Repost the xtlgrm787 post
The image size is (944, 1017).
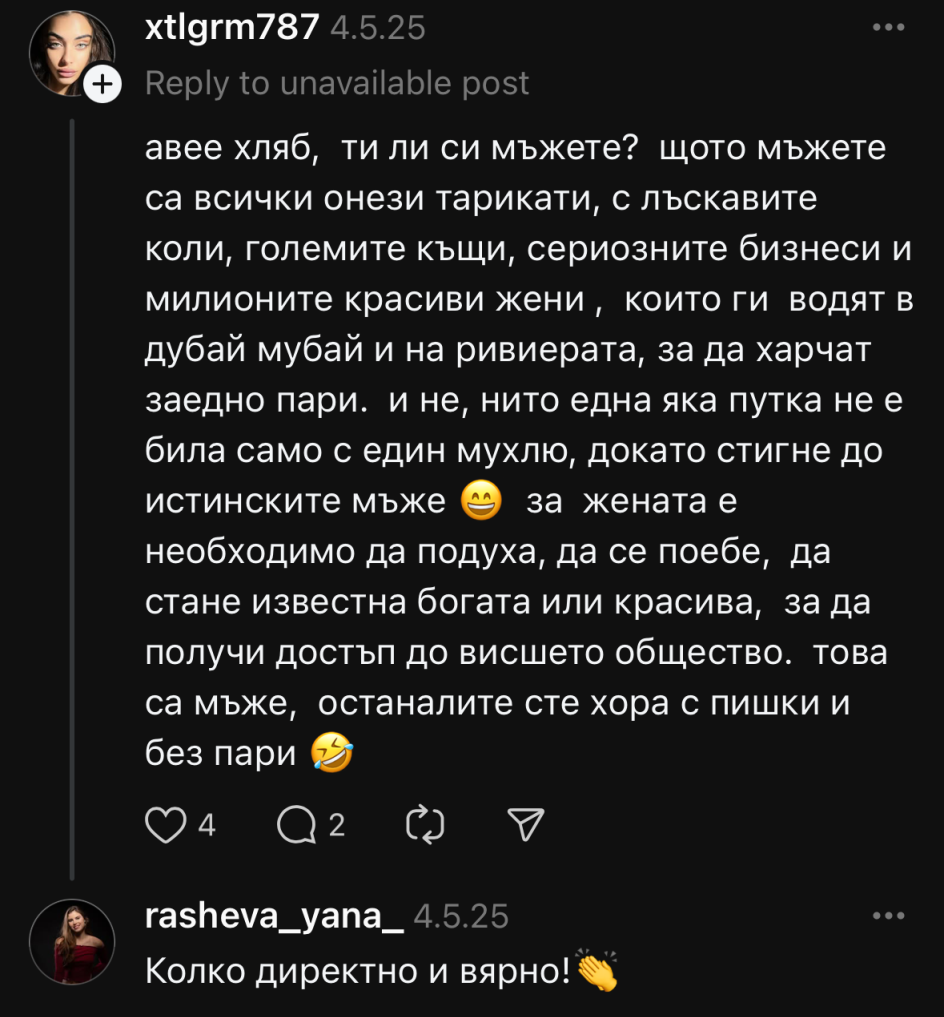[426, 824]
